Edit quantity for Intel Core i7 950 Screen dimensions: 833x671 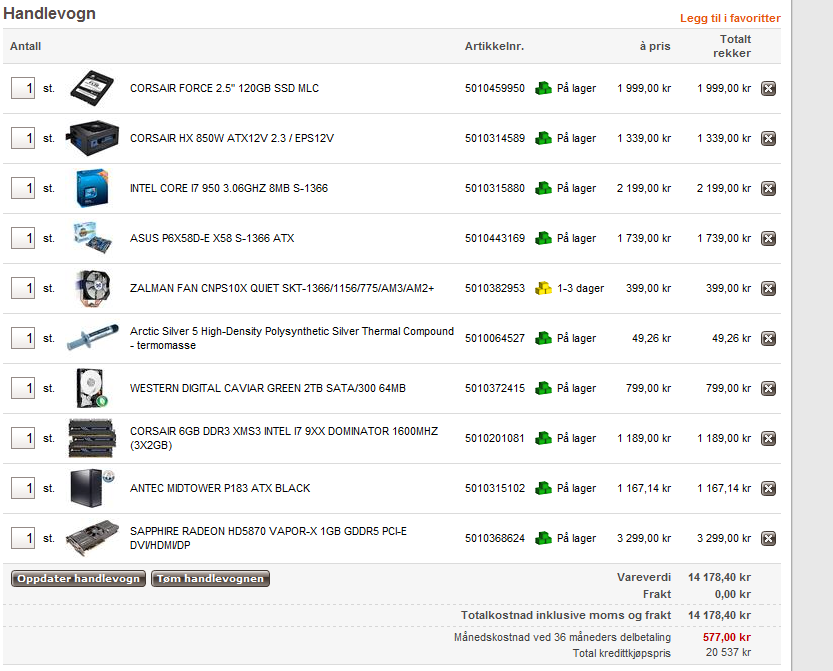coord(23,188)
